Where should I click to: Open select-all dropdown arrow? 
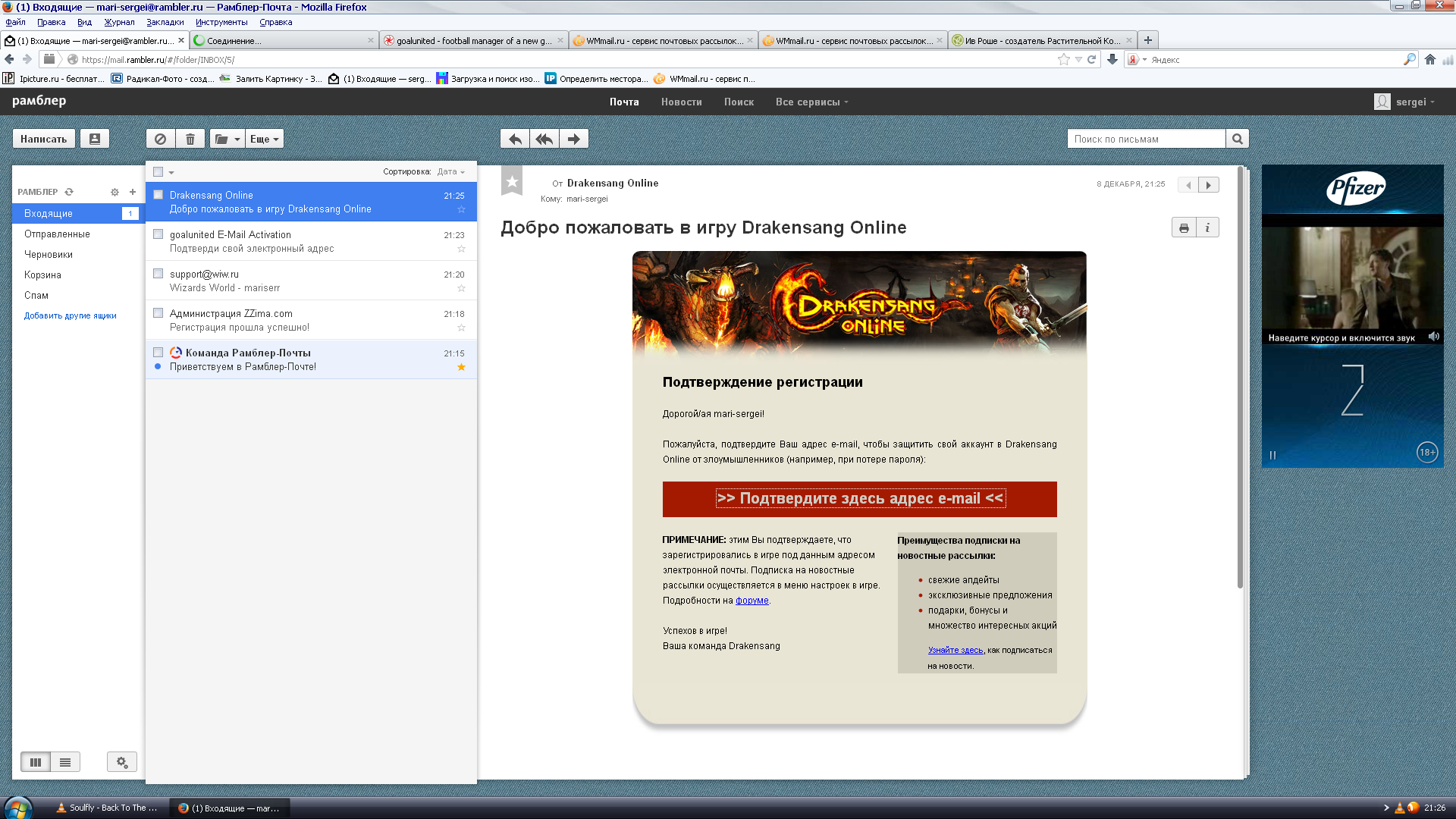coord(171,173)
